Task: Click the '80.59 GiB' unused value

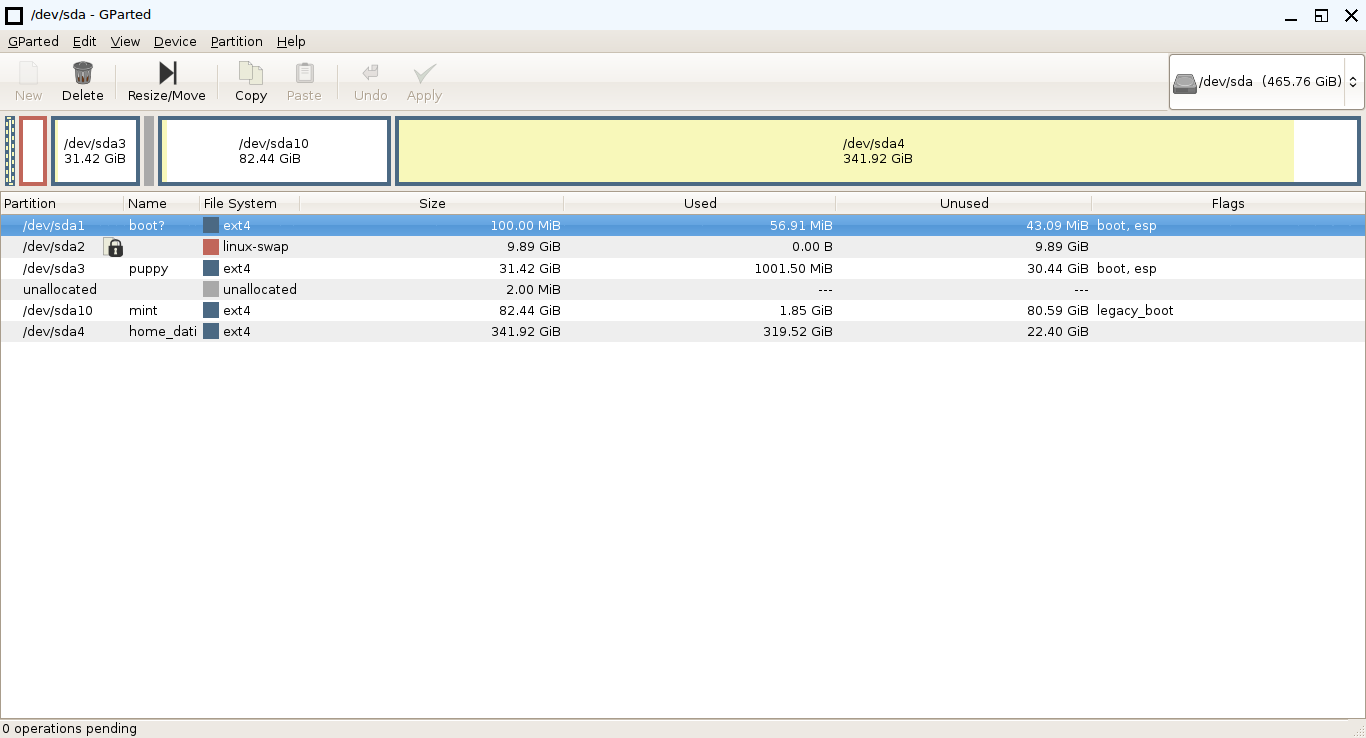Action: [x=1058, y=311]
